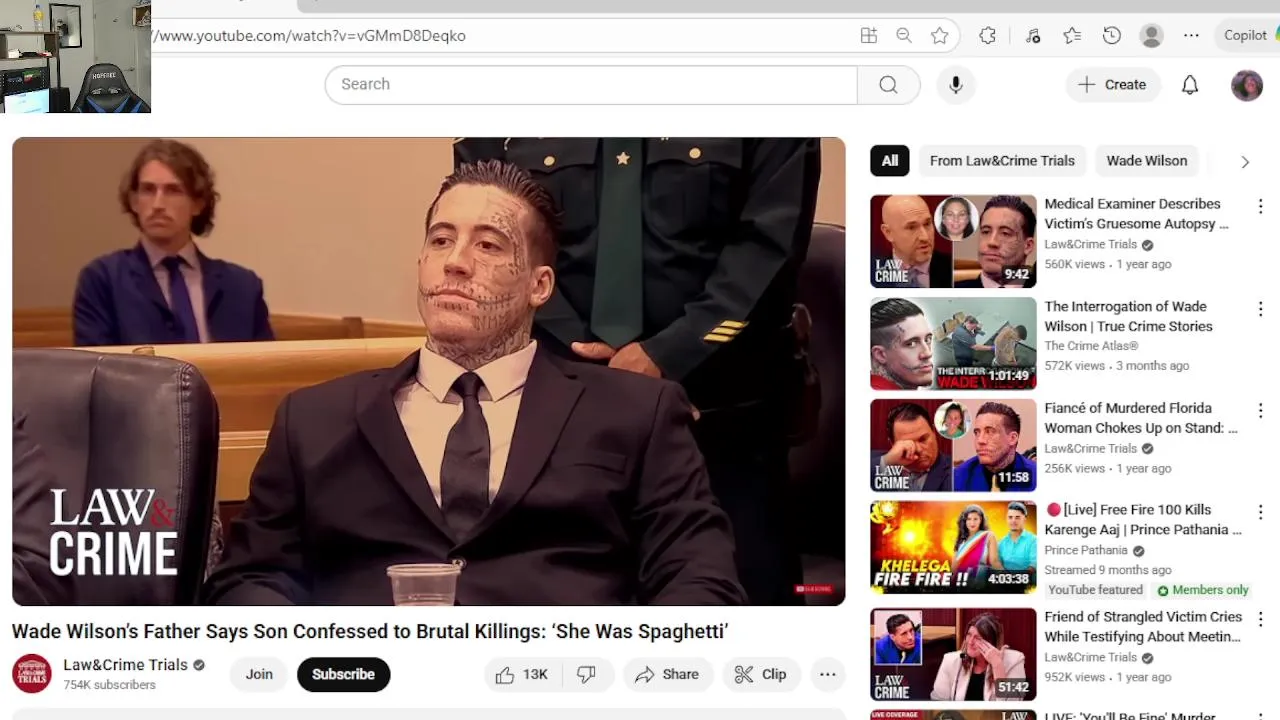Image resolution: width=1280 pixels, height=720 pixels.
Task: Open Favorites list icon in toolbar
Action: tap(1072, 35)
